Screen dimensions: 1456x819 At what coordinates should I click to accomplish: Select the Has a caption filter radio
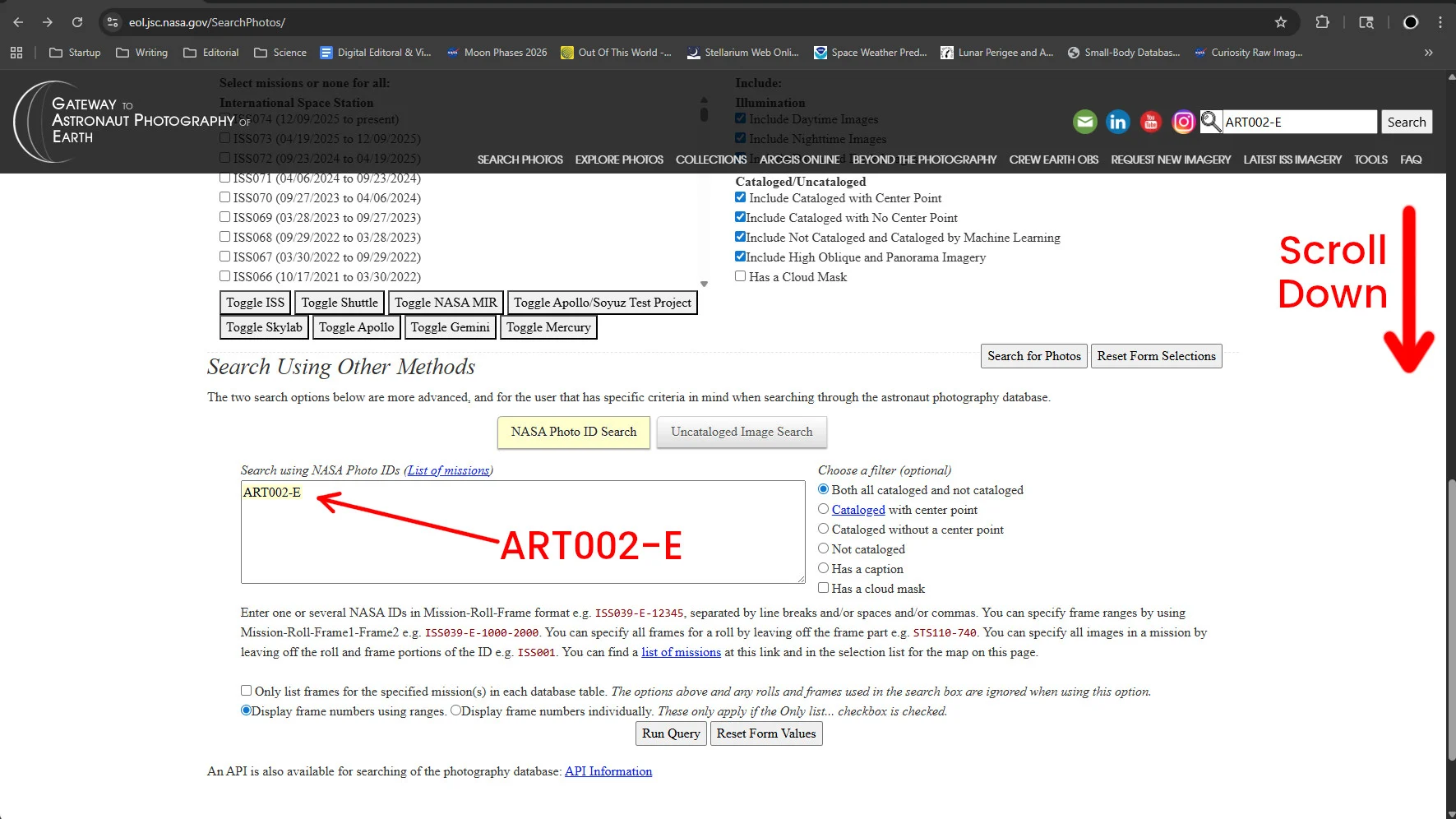(823, 568)
